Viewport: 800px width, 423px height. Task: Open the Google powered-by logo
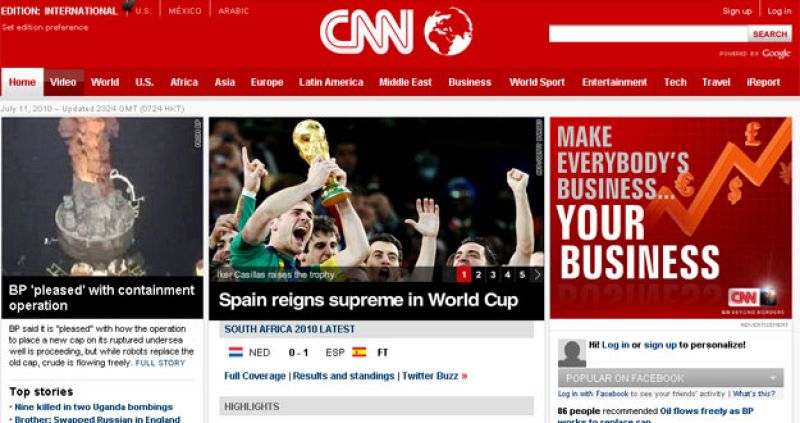(x=776, y=53)
